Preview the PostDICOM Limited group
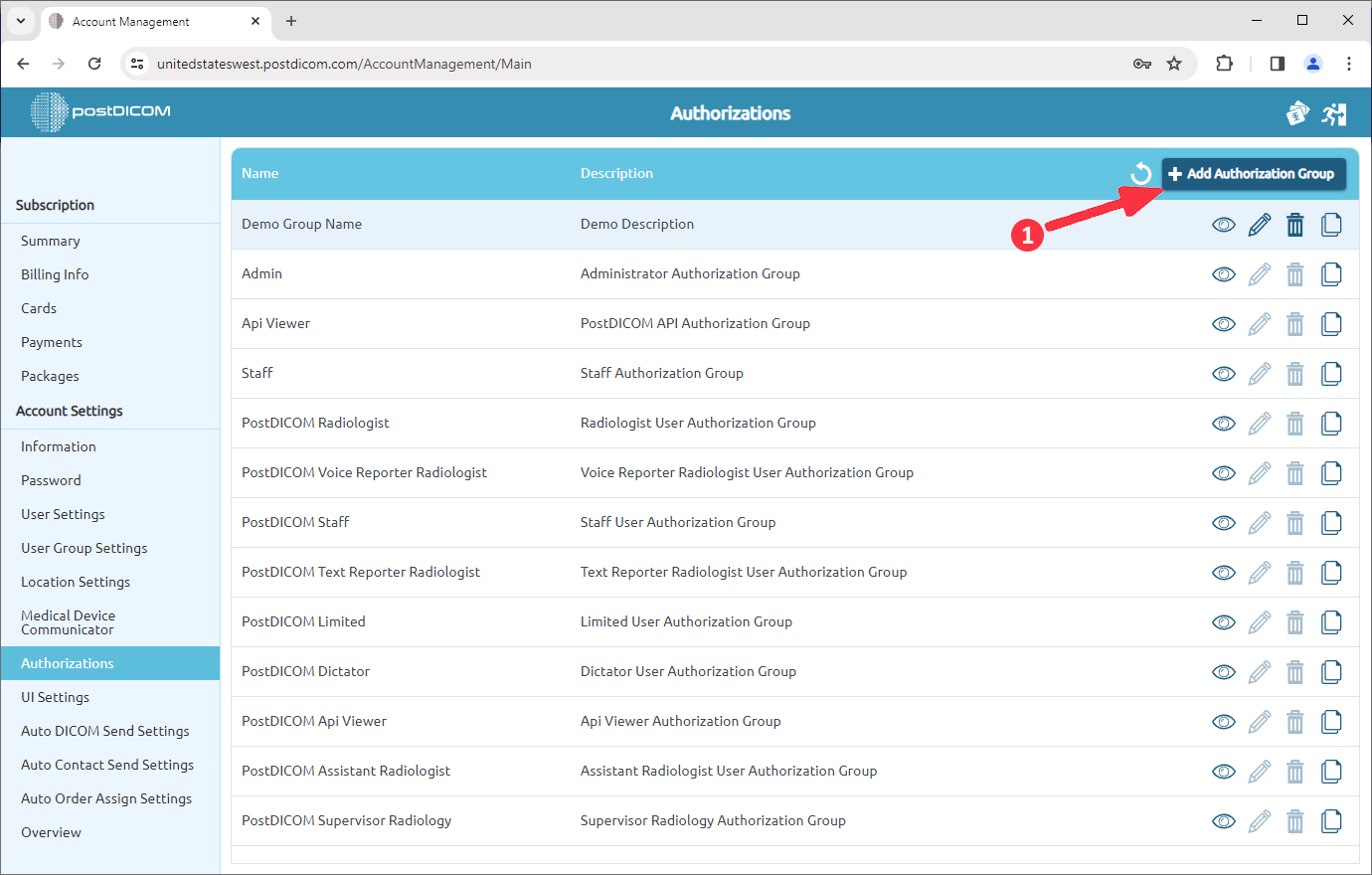The height and width of the screenshot is (875, 1372). coord(1223,621)
